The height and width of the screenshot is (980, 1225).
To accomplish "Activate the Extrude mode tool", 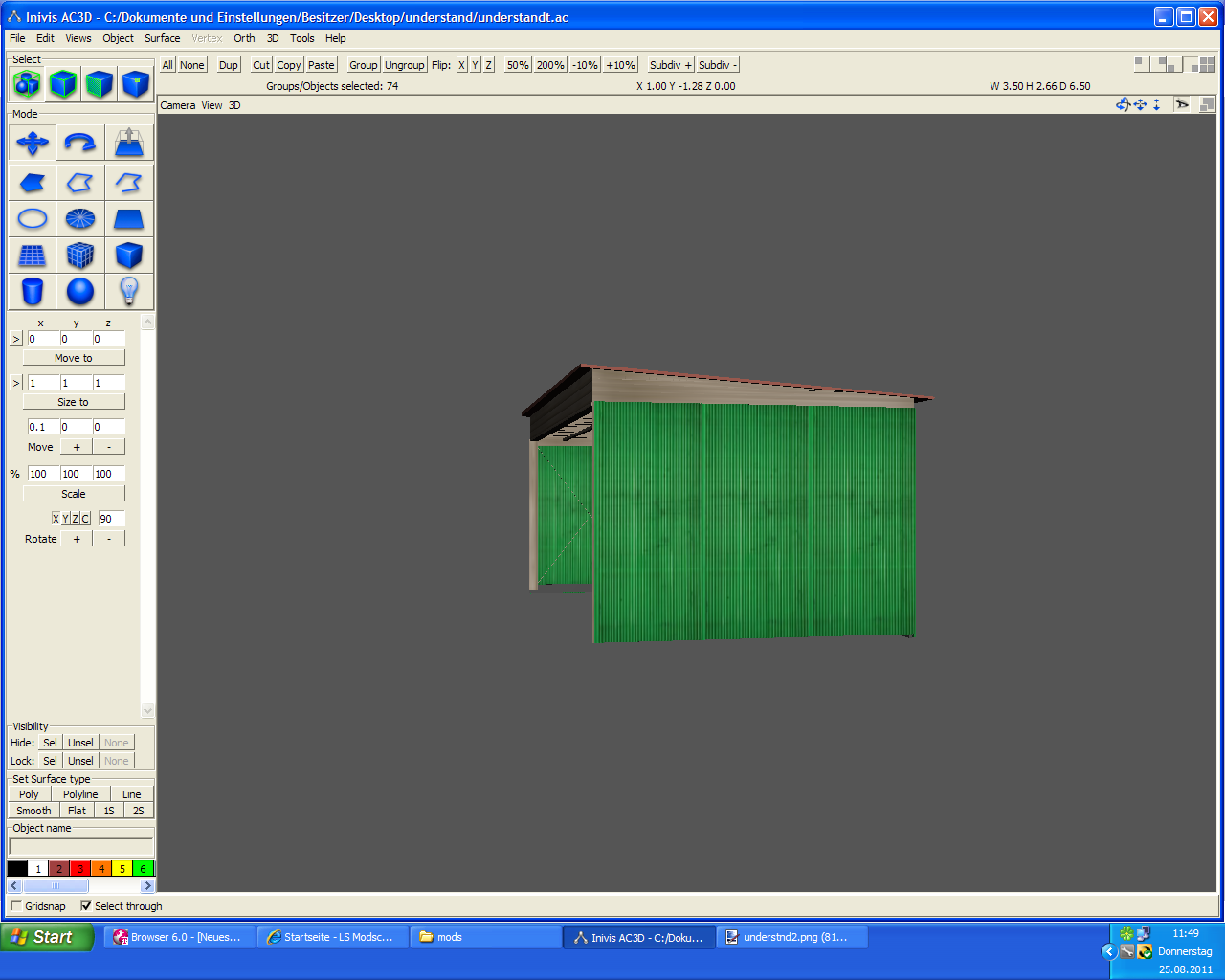I will click(128, 143).
